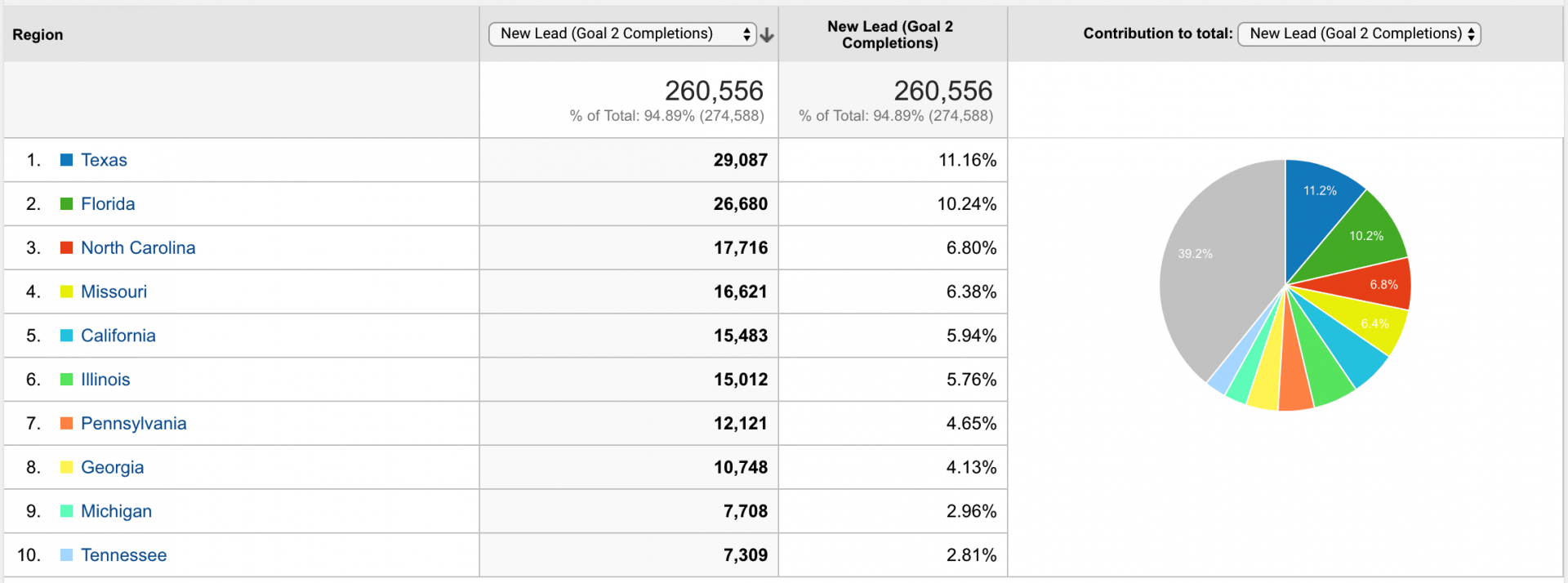Click the Tennessee region link

click(x=123, y=555)
